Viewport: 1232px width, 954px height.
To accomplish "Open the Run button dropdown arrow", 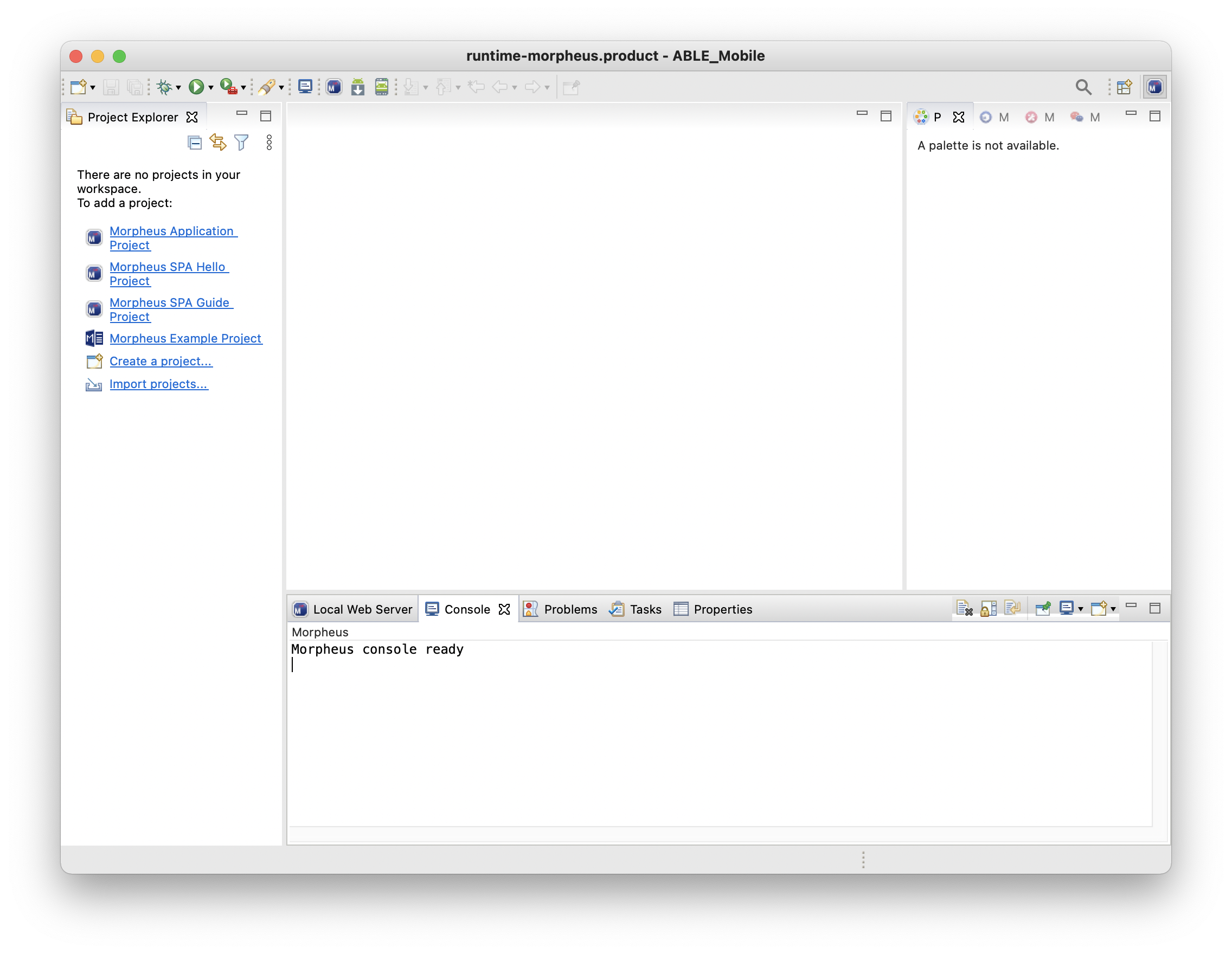I will (x=210, y=87).
